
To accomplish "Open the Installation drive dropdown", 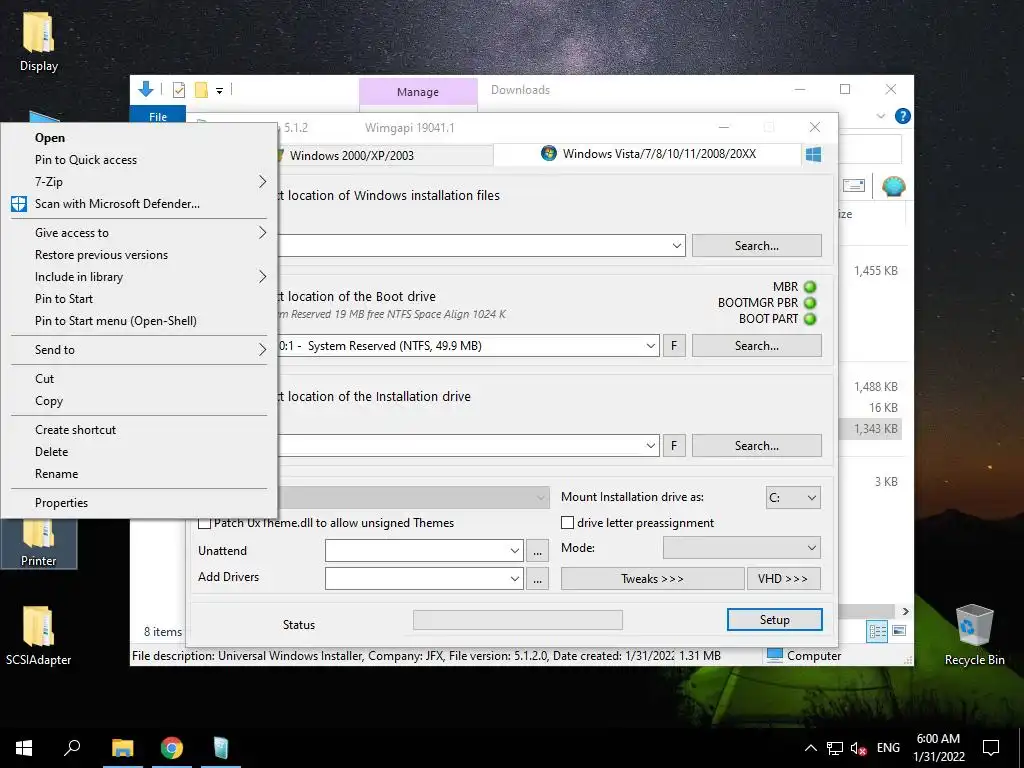I will [650, 445].
